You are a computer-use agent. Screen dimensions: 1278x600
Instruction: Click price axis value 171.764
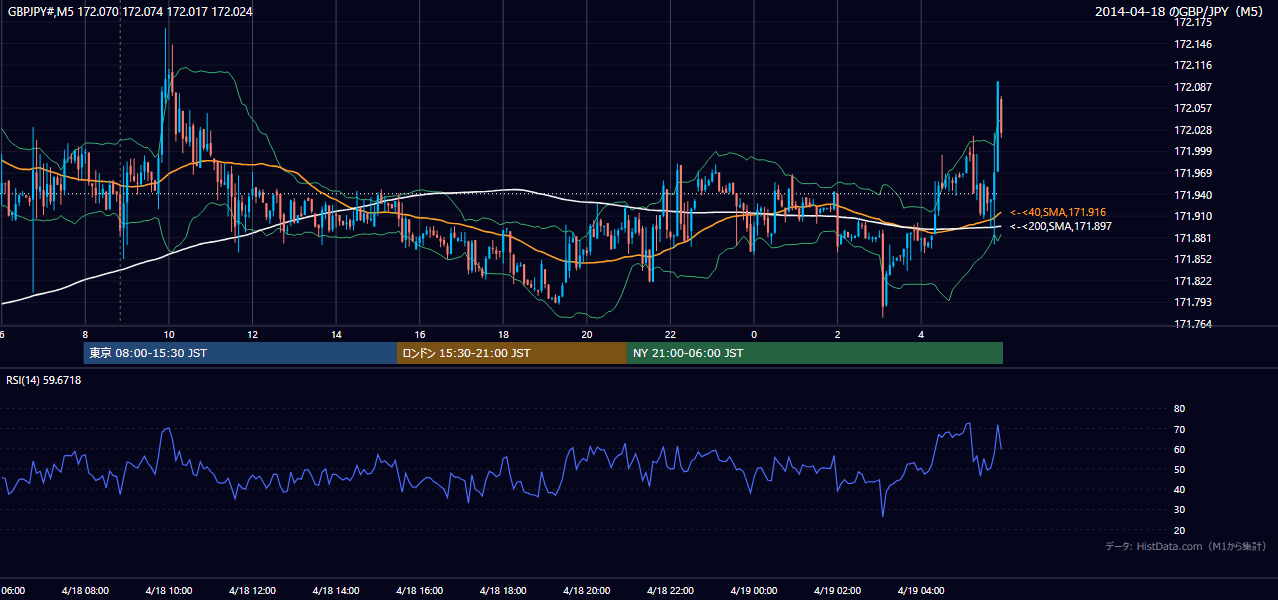coord(1193,324)
